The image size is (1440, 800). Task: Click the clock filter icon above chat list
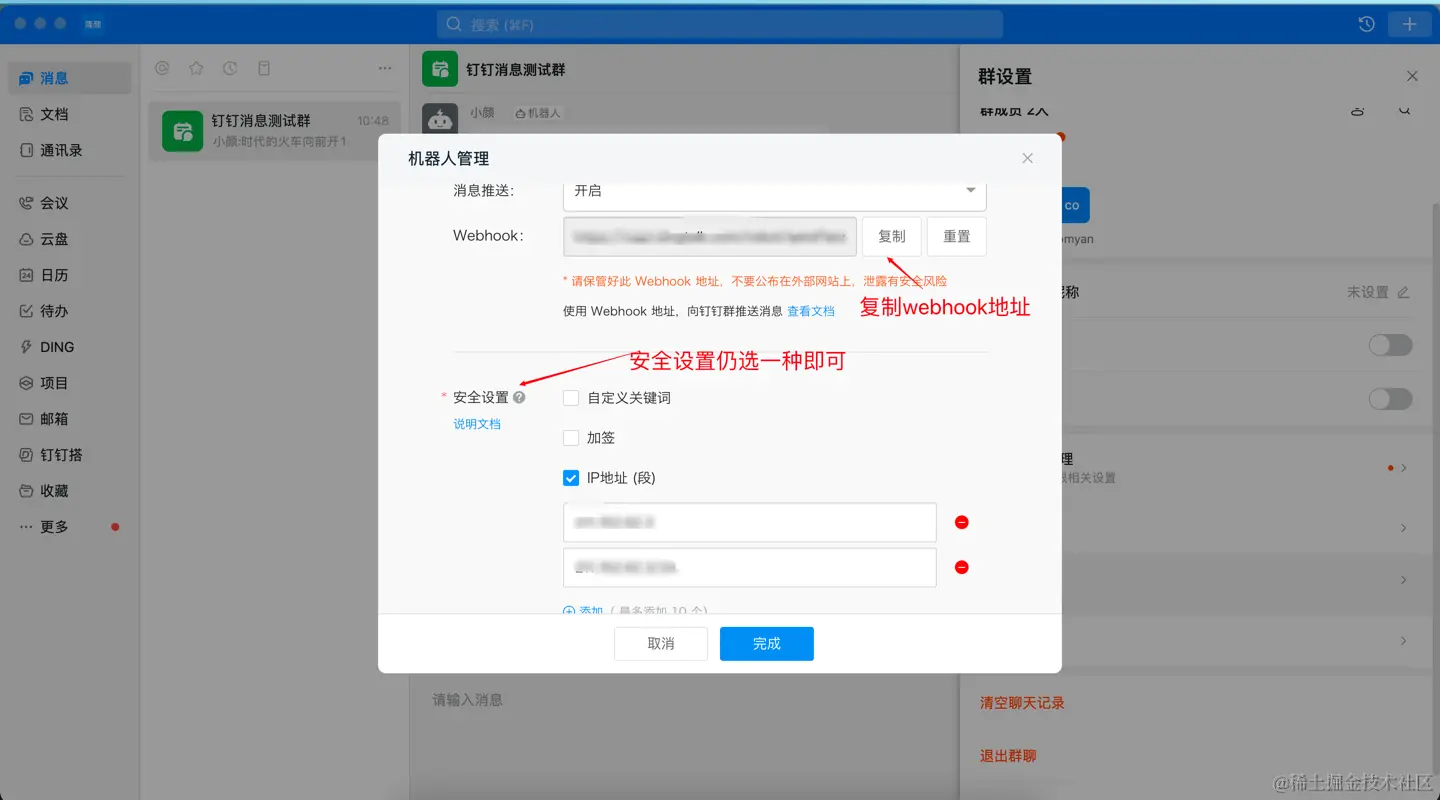coord(230,68)
